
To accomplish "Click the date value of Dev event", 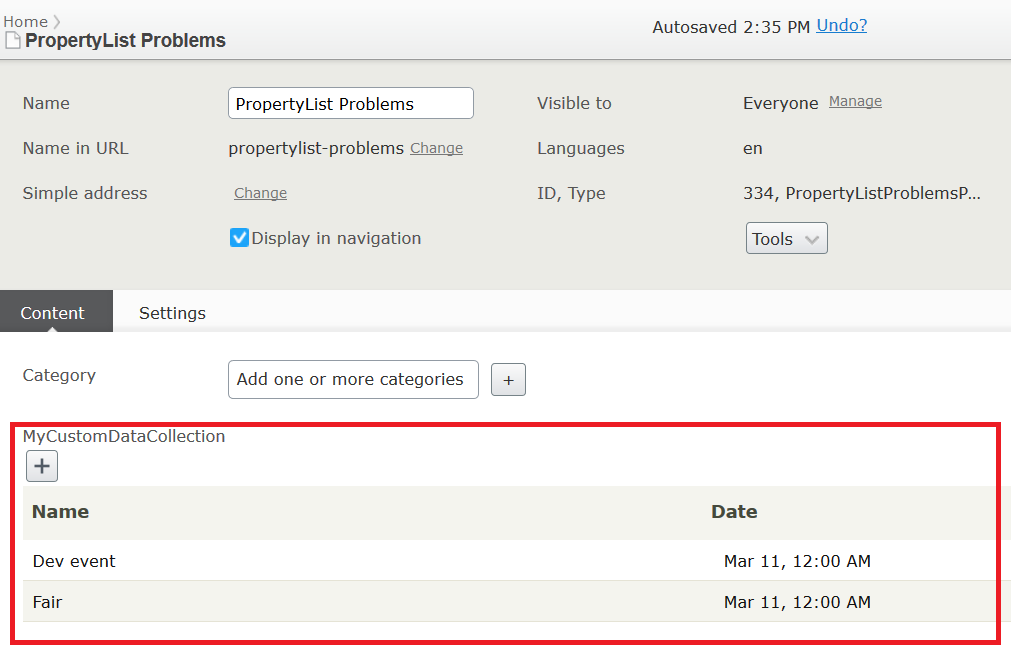I will (797, 561).
